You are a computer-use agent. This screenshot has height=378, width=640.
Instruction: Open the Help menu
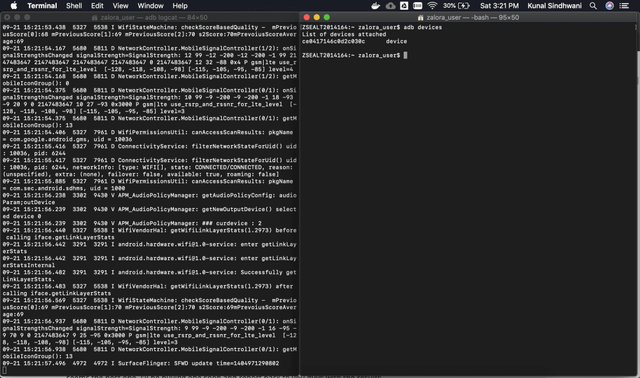180,6
